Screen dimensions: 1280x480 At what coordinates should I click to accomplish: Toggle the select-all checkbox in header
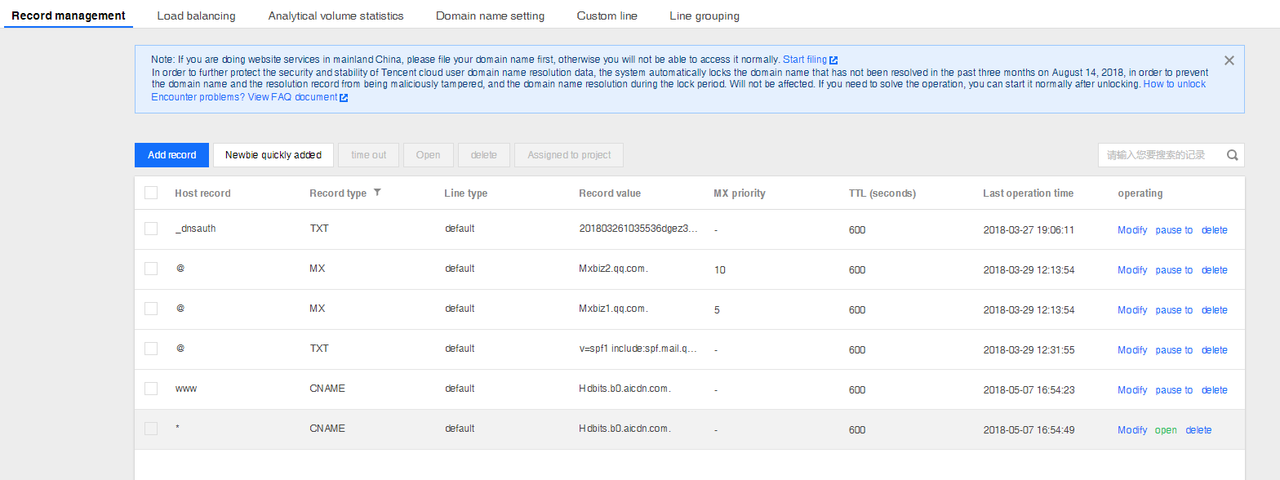point(151,193)
